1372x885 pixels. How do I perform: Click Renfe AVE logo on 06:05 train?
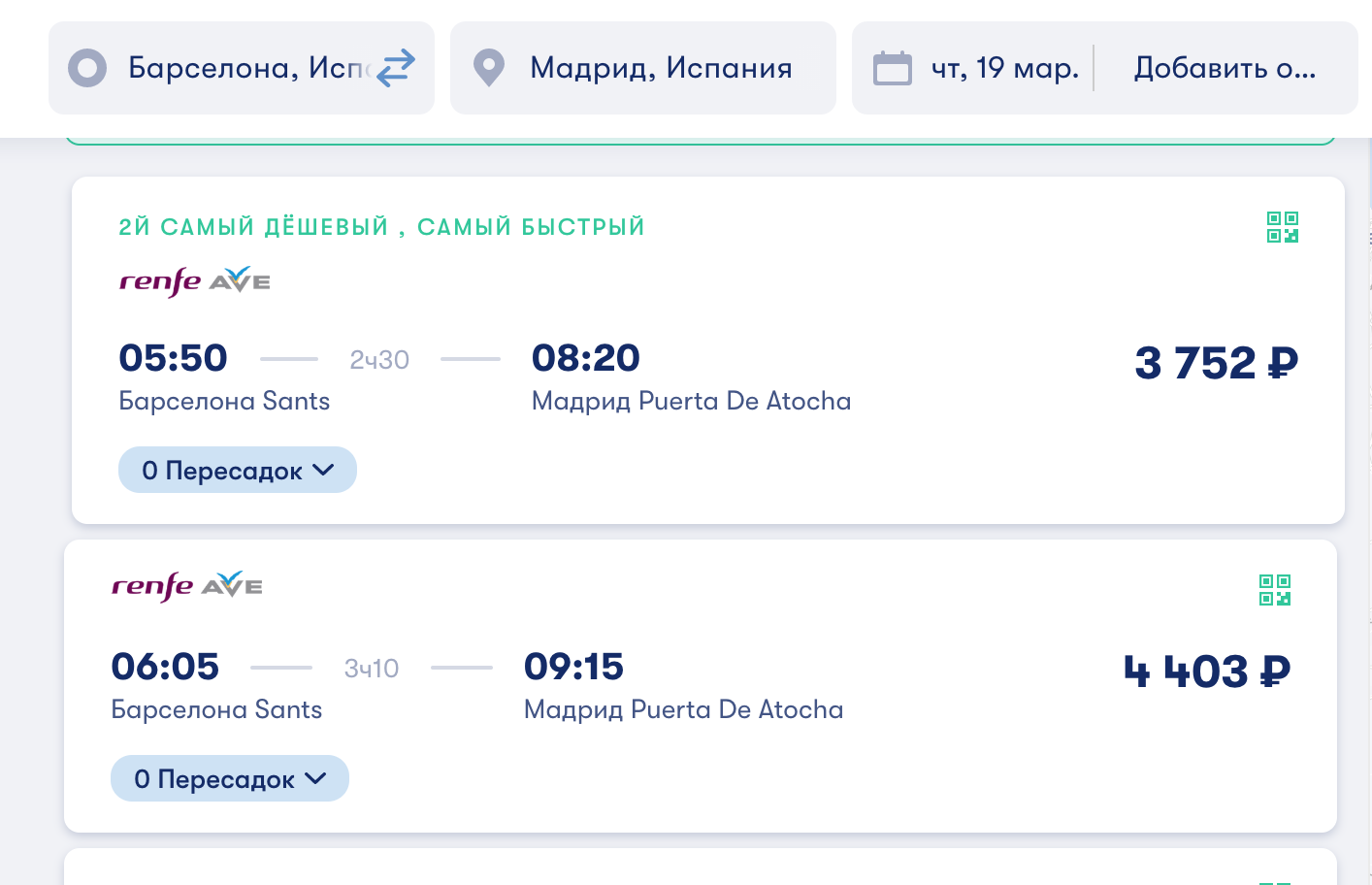[186, 586]
